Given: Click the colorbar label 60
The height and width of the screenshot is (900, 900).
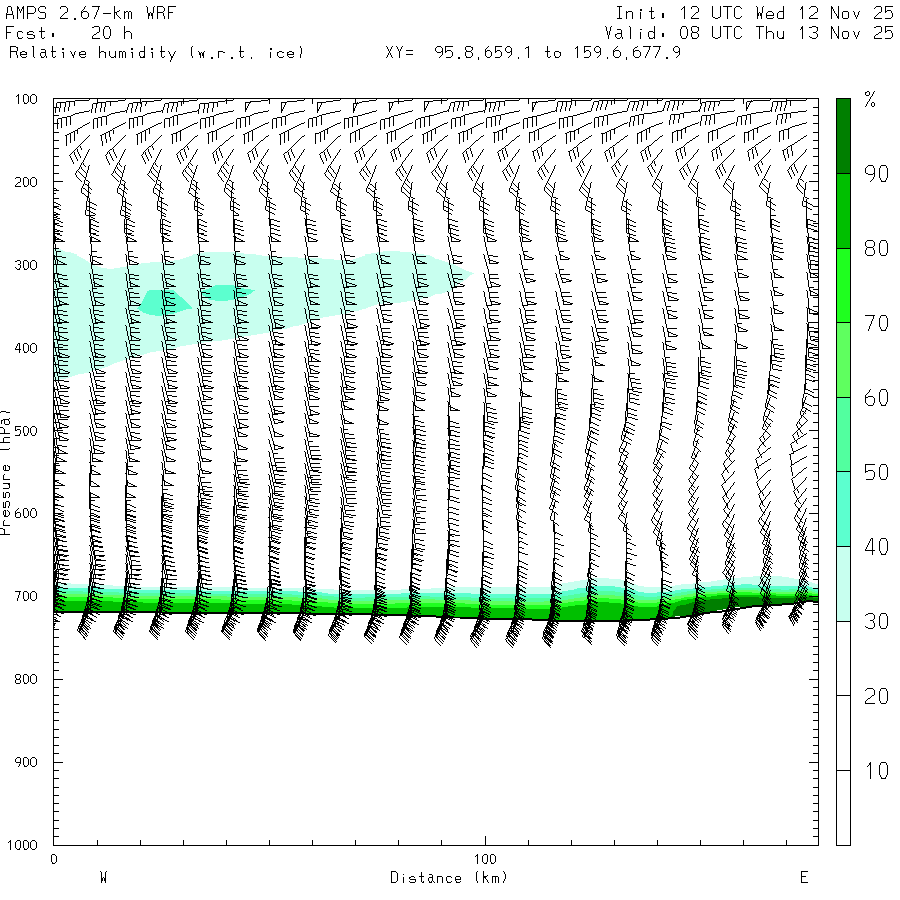Looking at the screenshot, I should point(876,398).
